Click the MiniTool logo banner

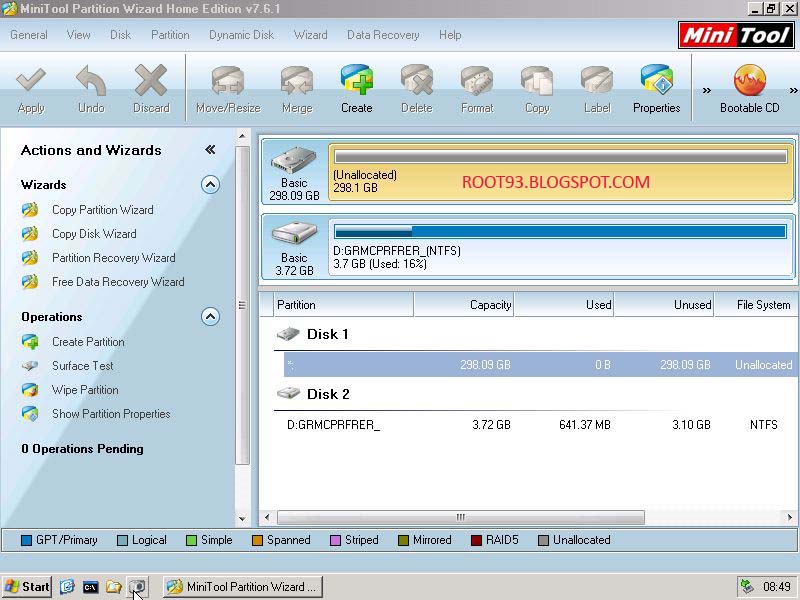[x=736, y=35]
